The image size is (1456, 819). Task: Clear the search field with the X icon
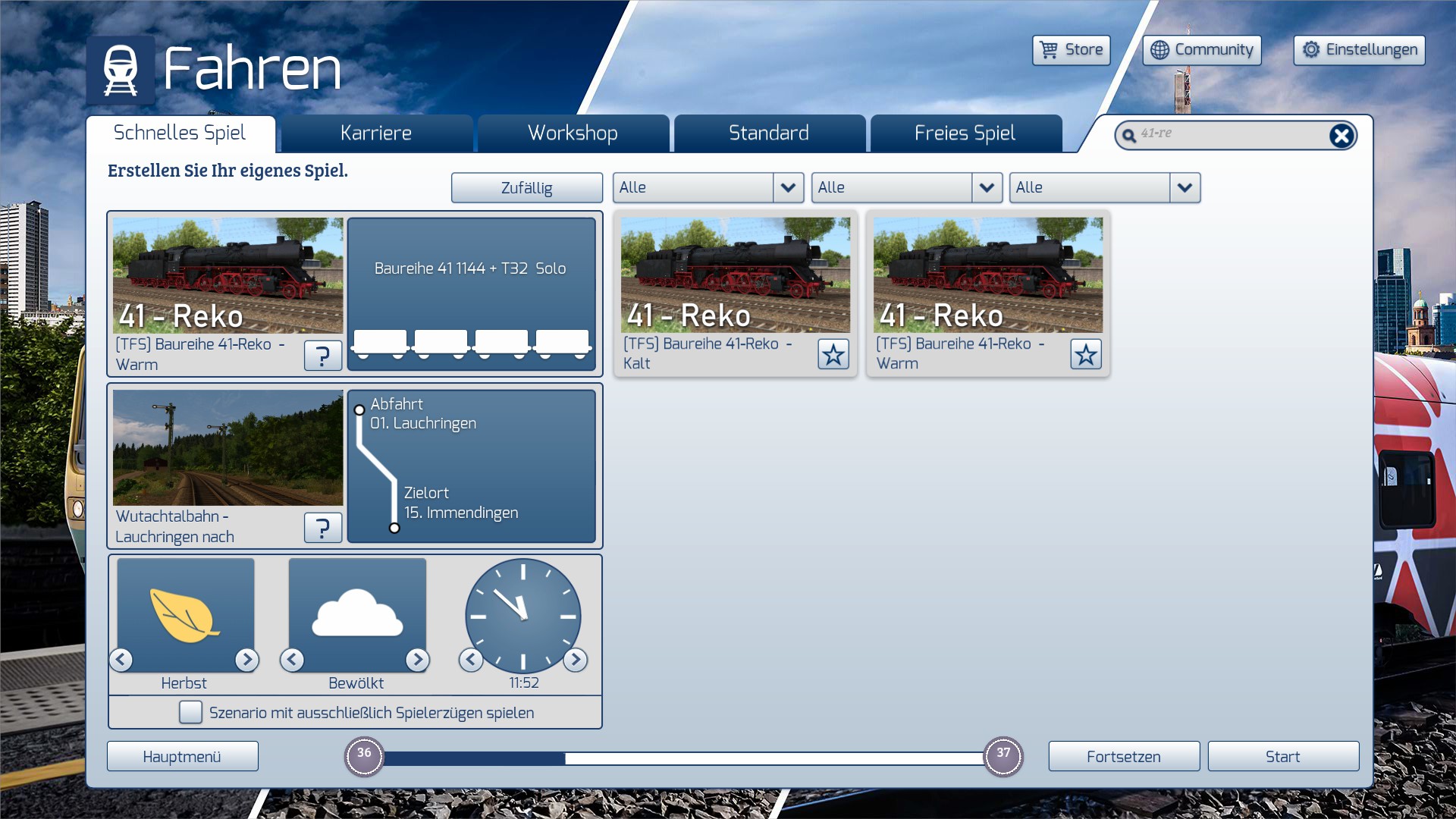point(1341,136)
